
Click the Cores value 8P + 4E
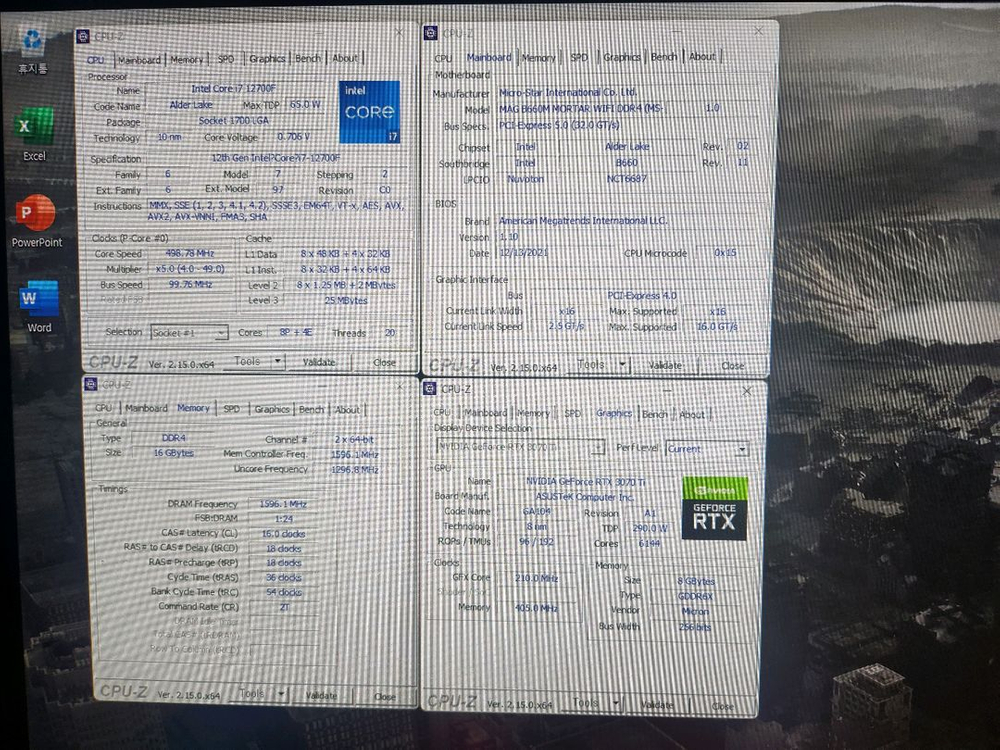point(295,332)
